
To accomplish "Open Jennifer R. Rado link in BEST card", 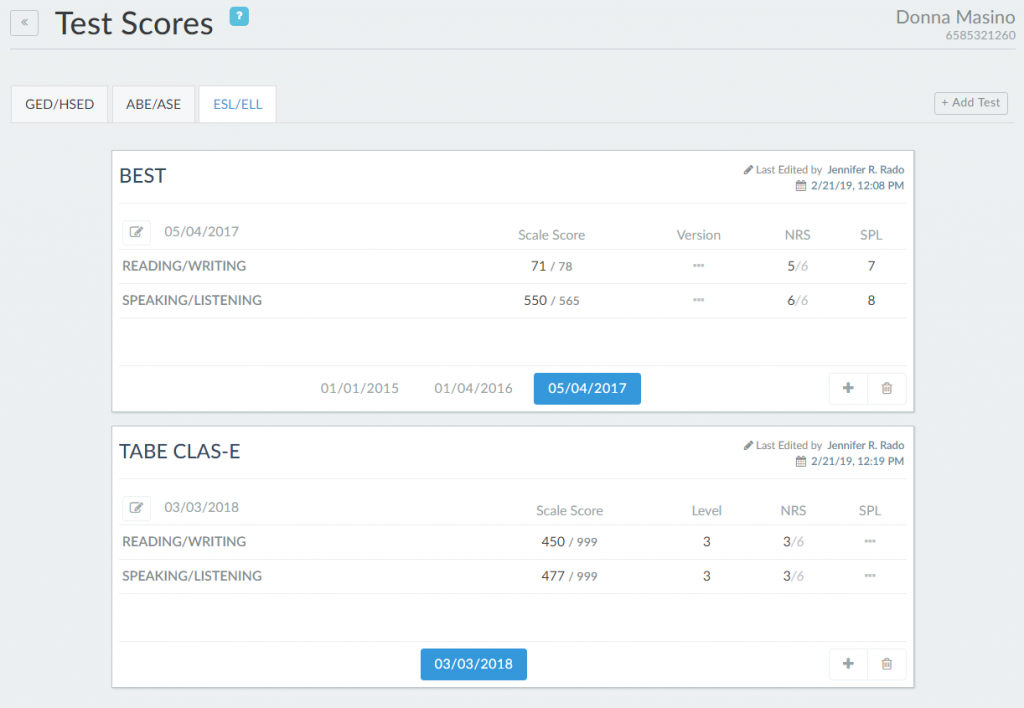I will (865, 170).
